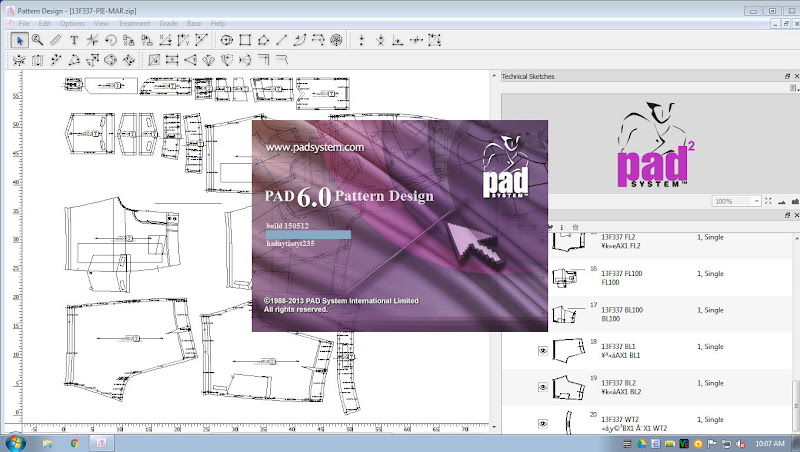800x452 pixels.
Task: Select piece thumbnail 13F337 BL100
Action: click(565, 314)
